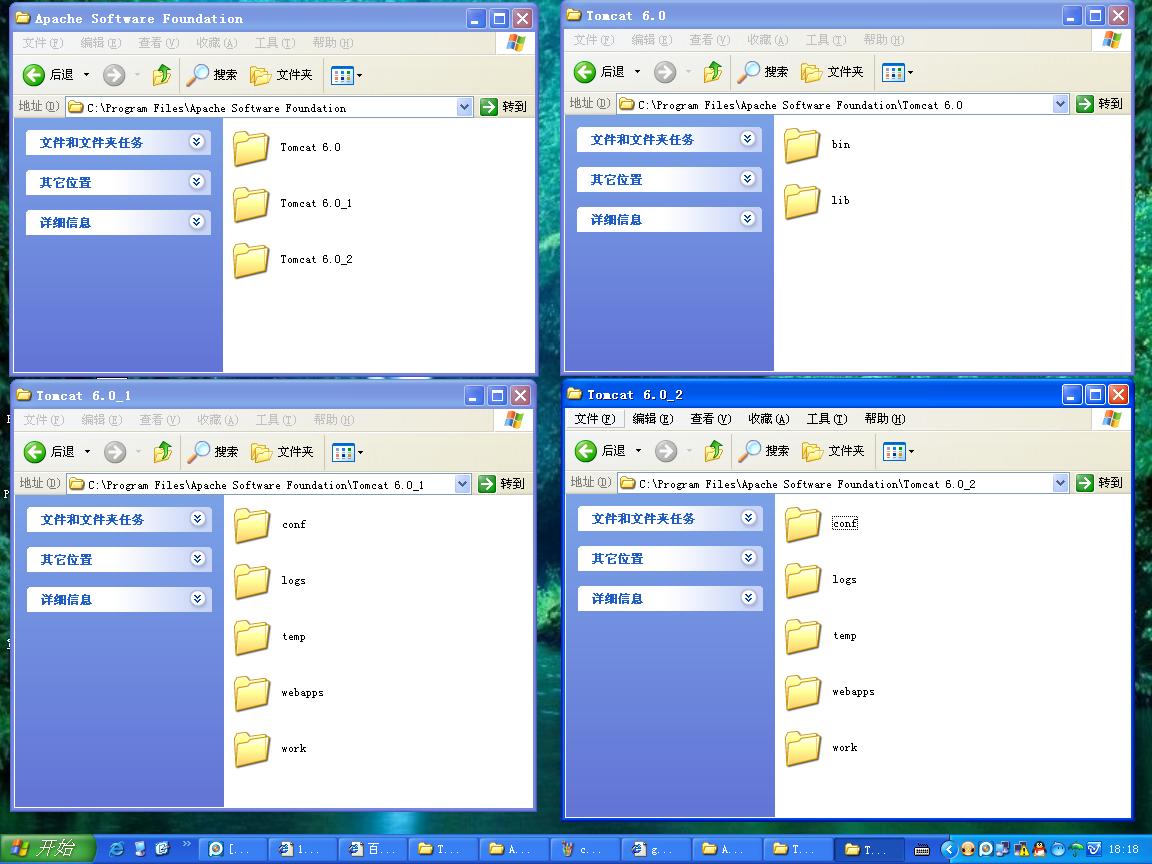Expand 其它位置 panel in Apache Software Foundation window

point(196,181)
